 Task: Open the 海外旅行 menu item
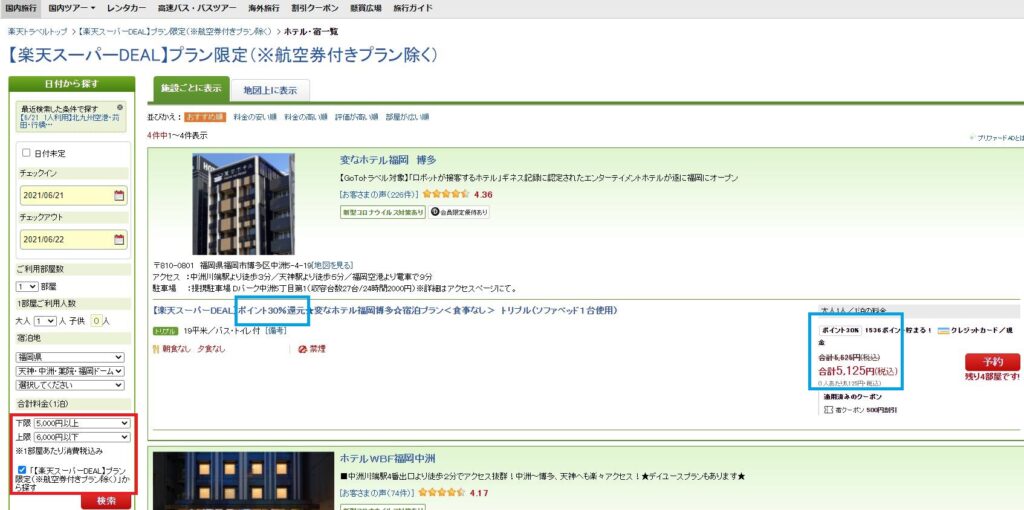pyautogui.click(x=263, y=8)
